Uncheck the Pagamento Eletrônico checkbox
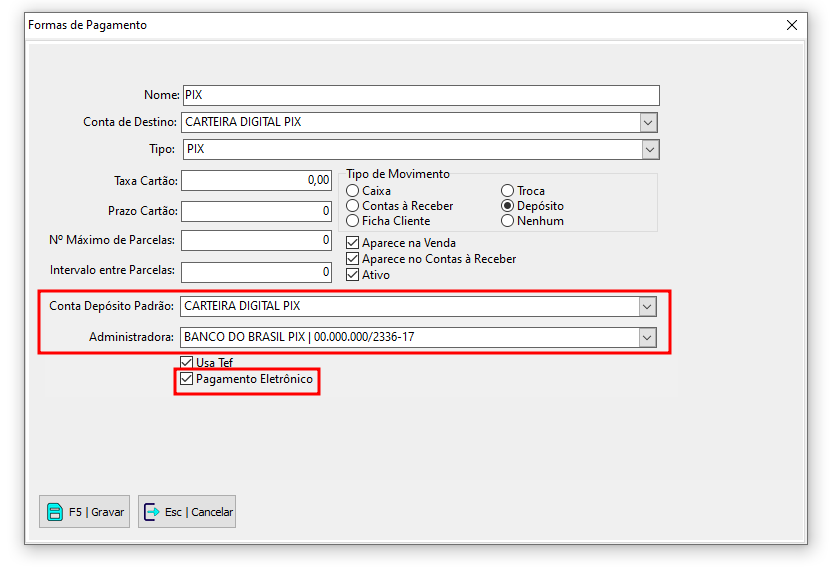 point(186,380)
